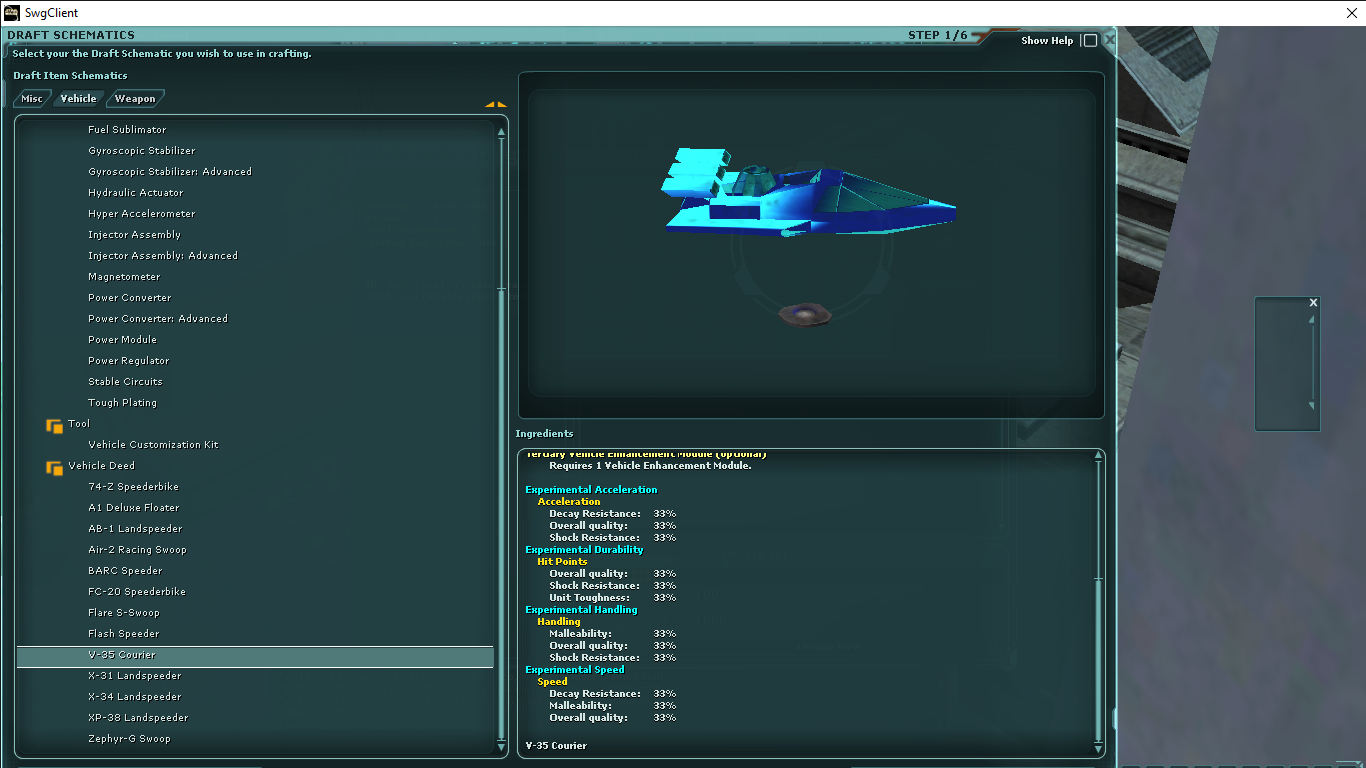Click Experimental Speed heading

(x=574, y=670)
